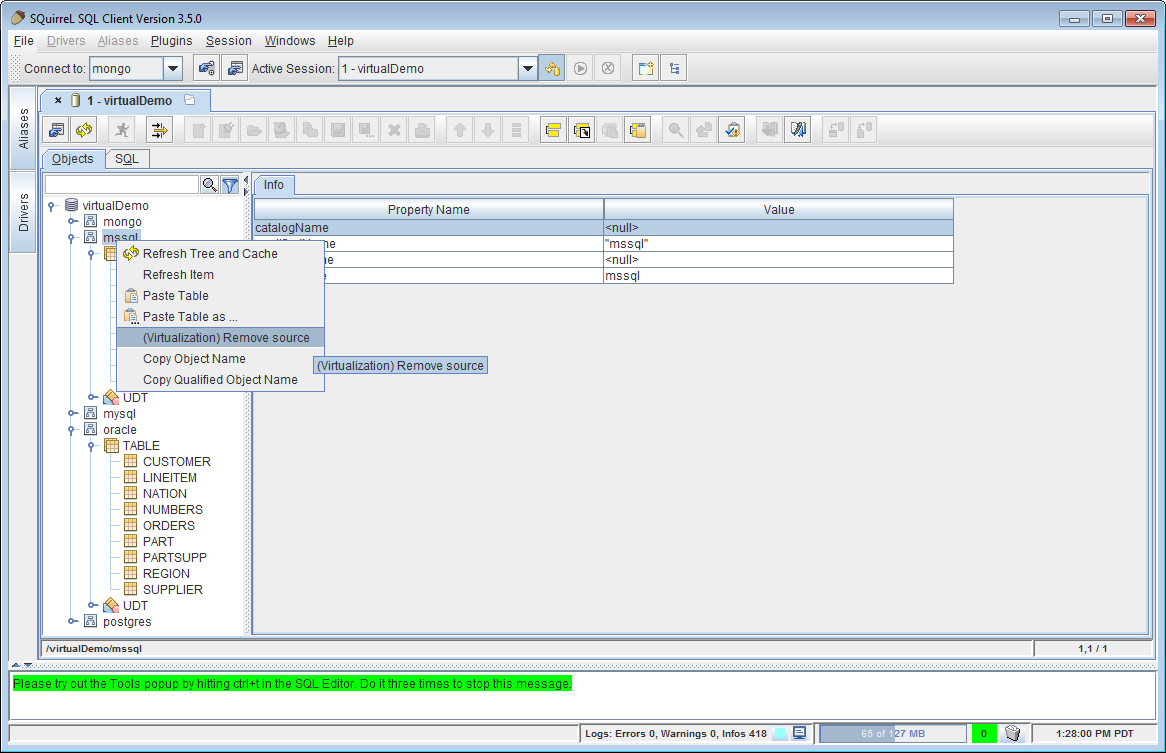The height and width of the screenshot is (753, 1166).
Task: Click the green 0 indicator in status bar
Action: pyautogui.click(x=983, y=733)
